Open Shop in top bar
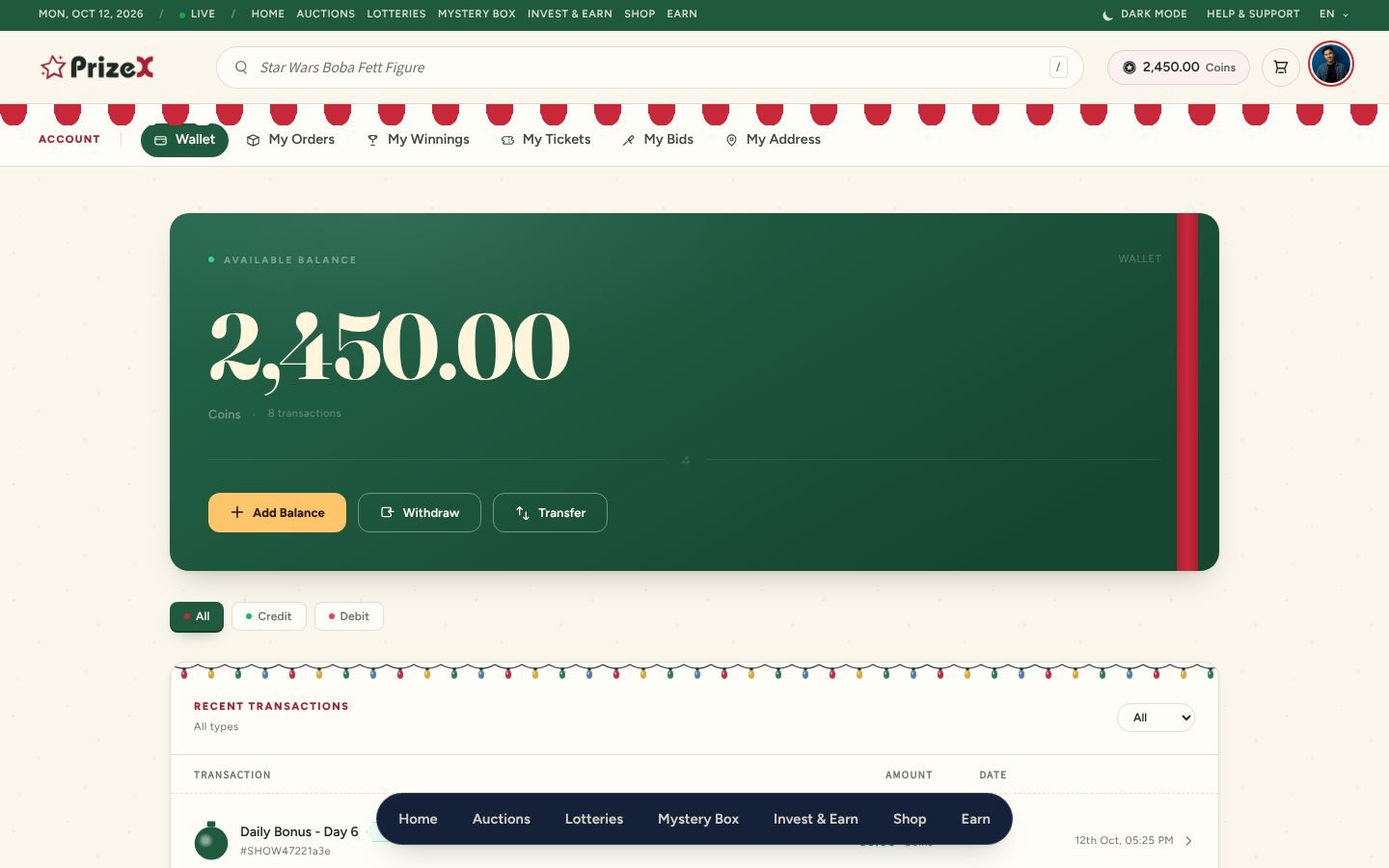Viewport: 1389px width, 868px height. 640,14
